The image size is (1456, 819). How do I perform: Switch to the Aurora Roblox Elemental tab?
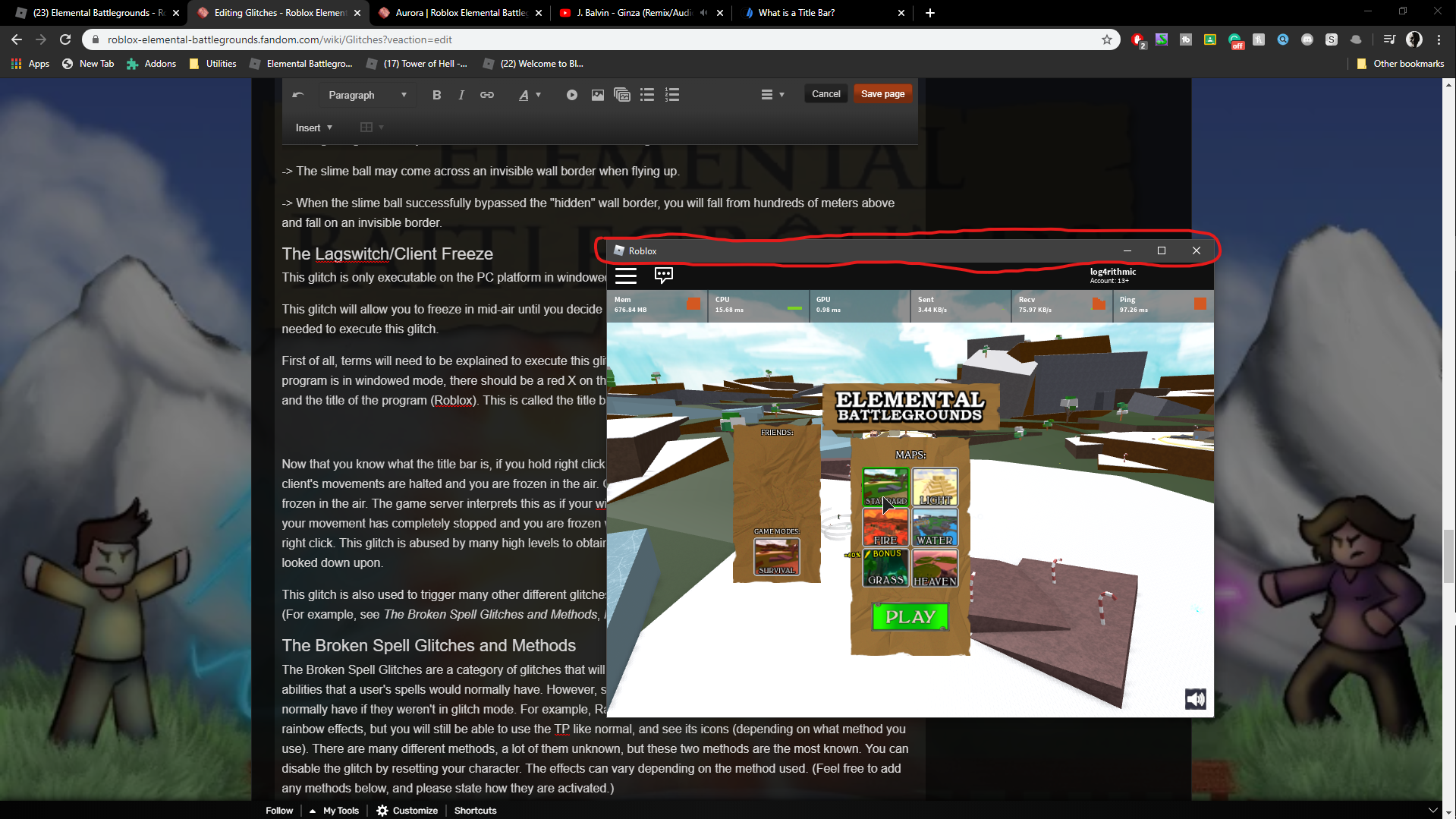click(x=459, y=13)
